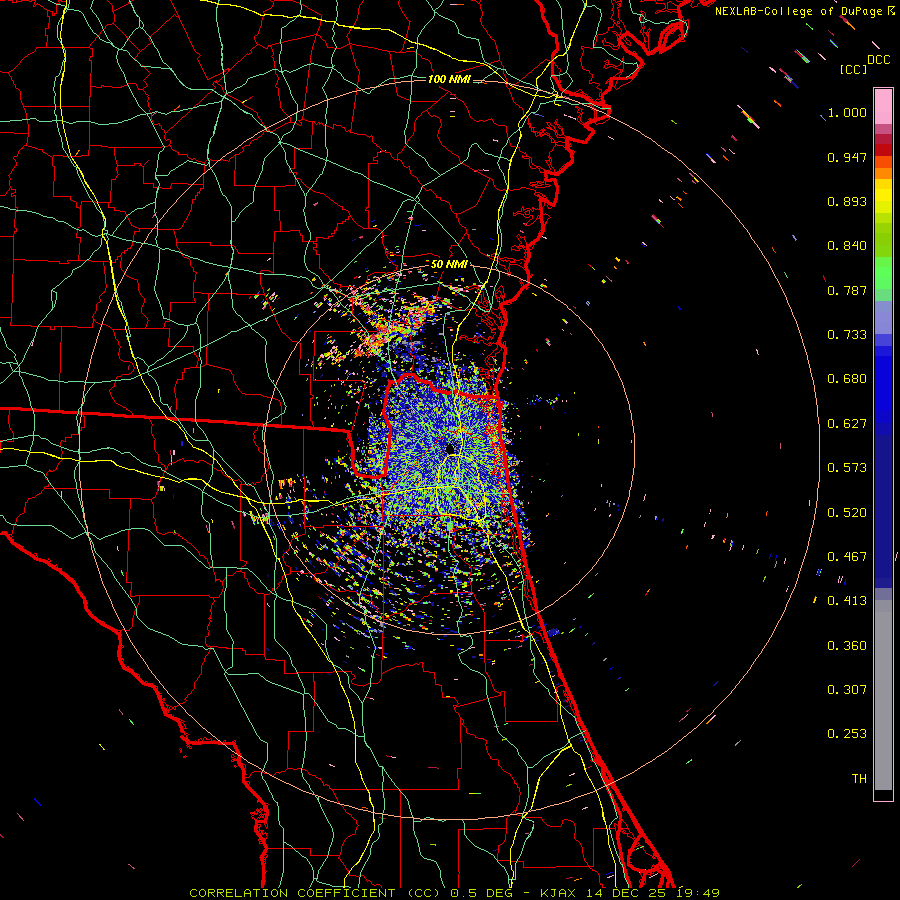900x900 pixels.
Task: Click the 0.787 legend value
Action: coord(847,290)
